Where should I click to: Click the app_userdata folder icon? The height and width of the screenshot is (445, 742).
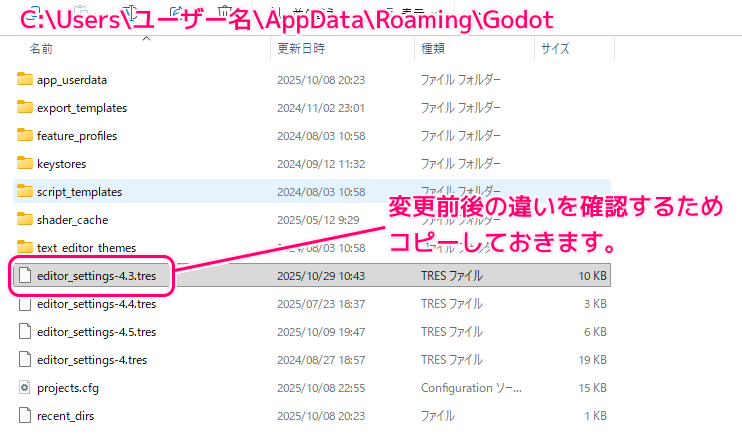click(x=25, y=79)
